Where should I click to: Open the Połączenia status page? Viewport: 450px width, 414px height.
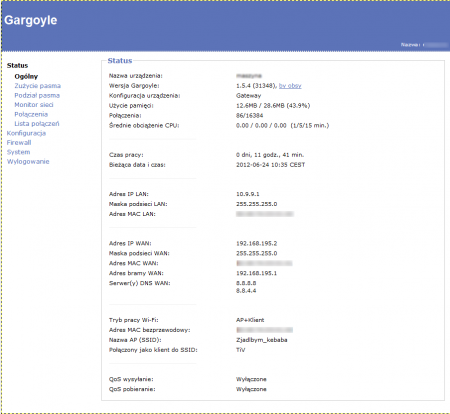(x=31, y=114)
